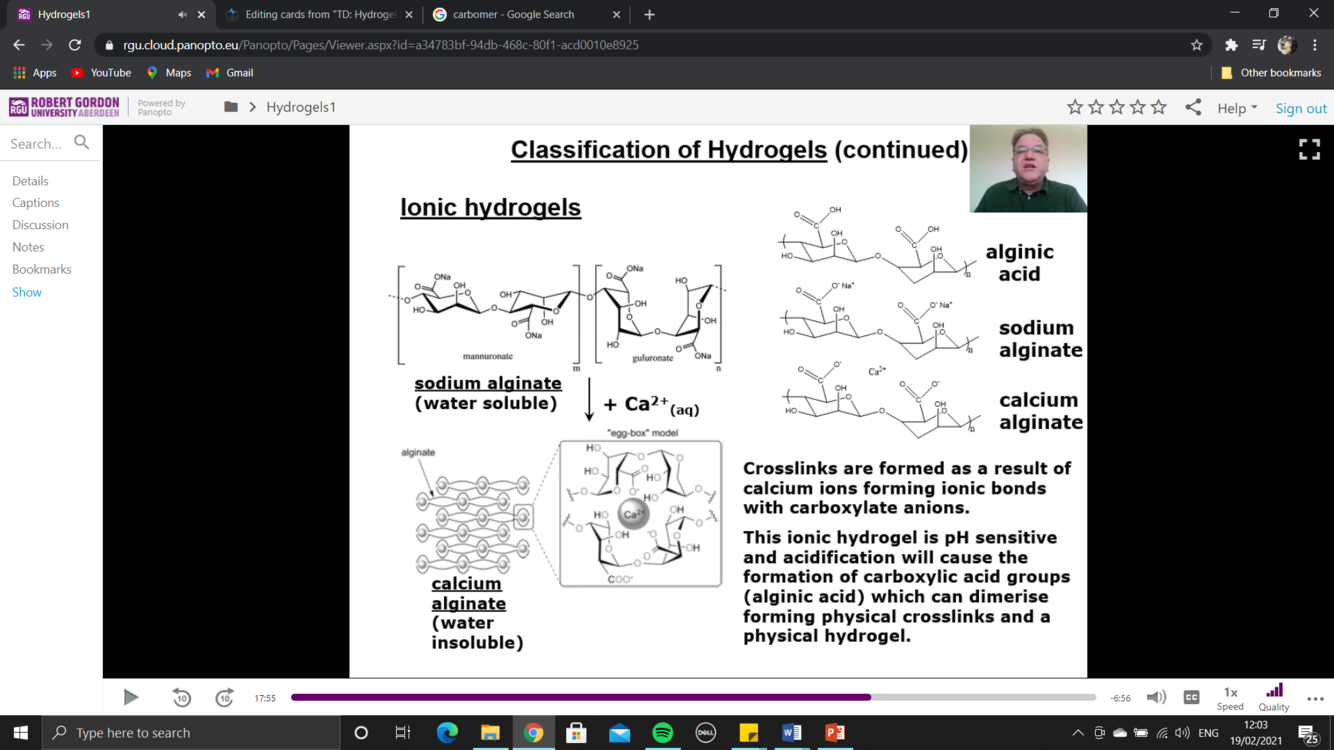The width and height of the screenshot is (1334, 750).
Task: Rate video with first star
Action: (1075, 107)
